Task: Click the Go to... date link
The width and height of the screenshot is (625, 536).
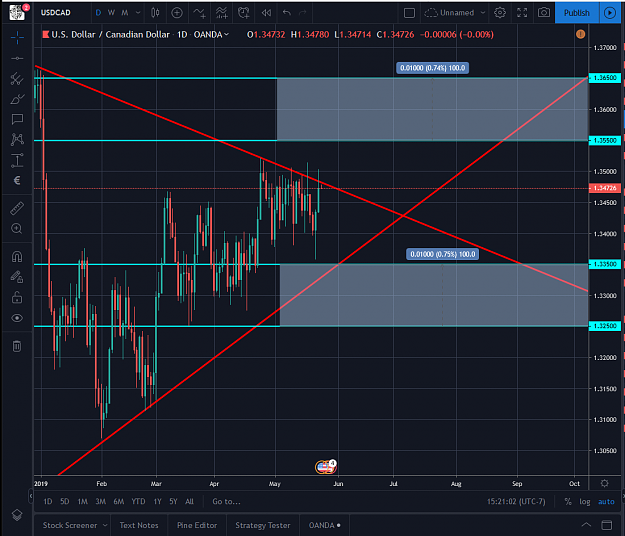Action: tap(226, 501)
